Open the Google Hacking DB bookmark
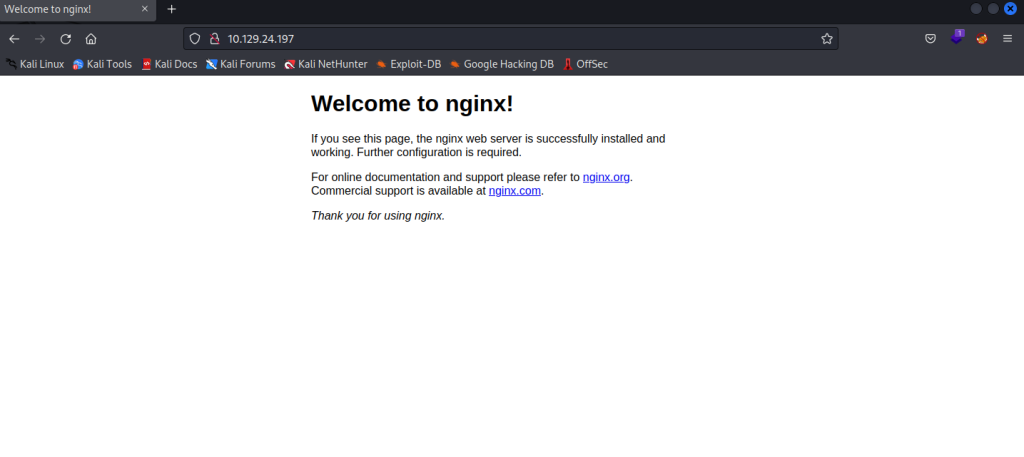The width and height of the screenshot is (1024, 457). coord(501,64)
